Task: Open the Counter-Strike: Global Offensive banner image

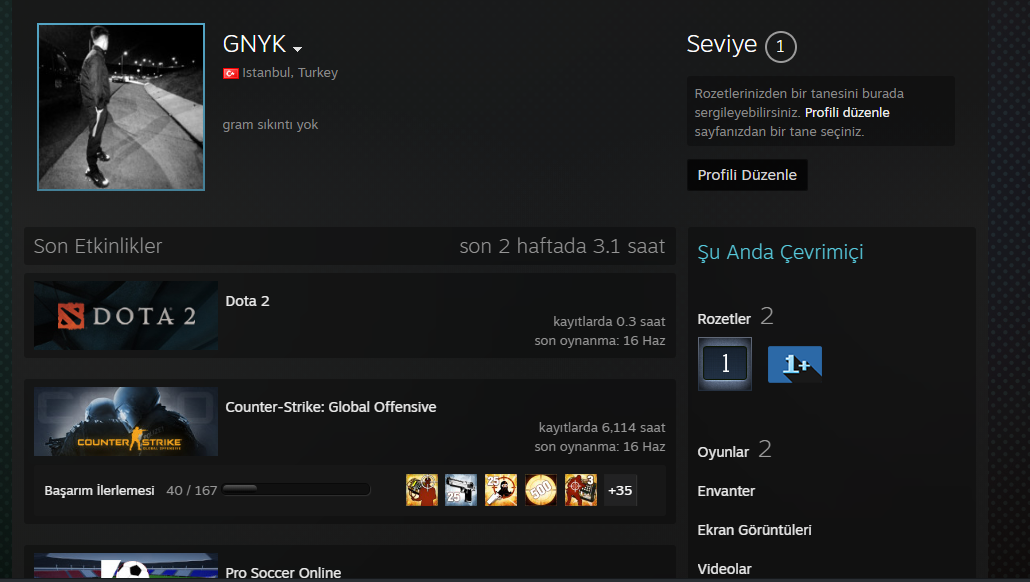Action: point(126,421)
